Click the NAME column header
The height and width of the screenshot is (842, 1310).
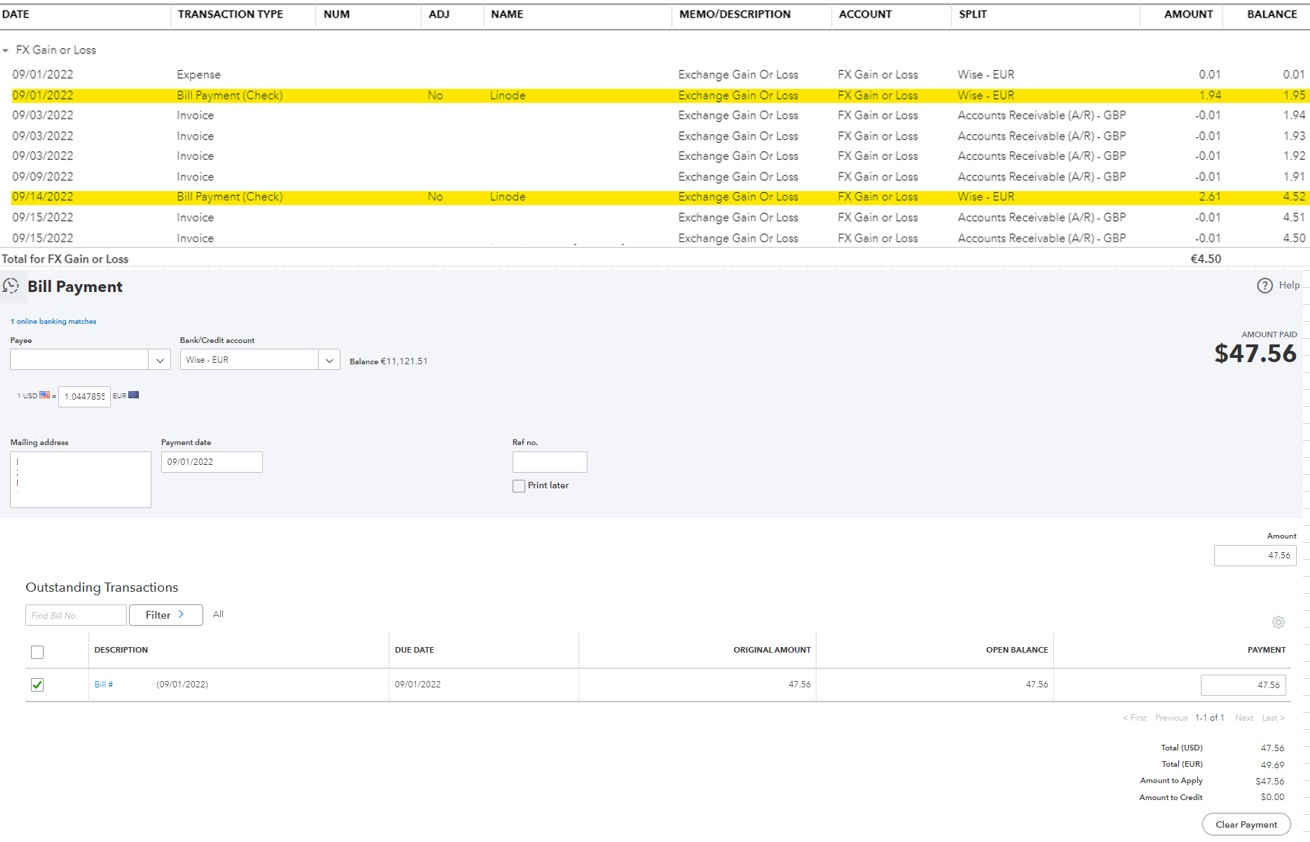[507, 15]
